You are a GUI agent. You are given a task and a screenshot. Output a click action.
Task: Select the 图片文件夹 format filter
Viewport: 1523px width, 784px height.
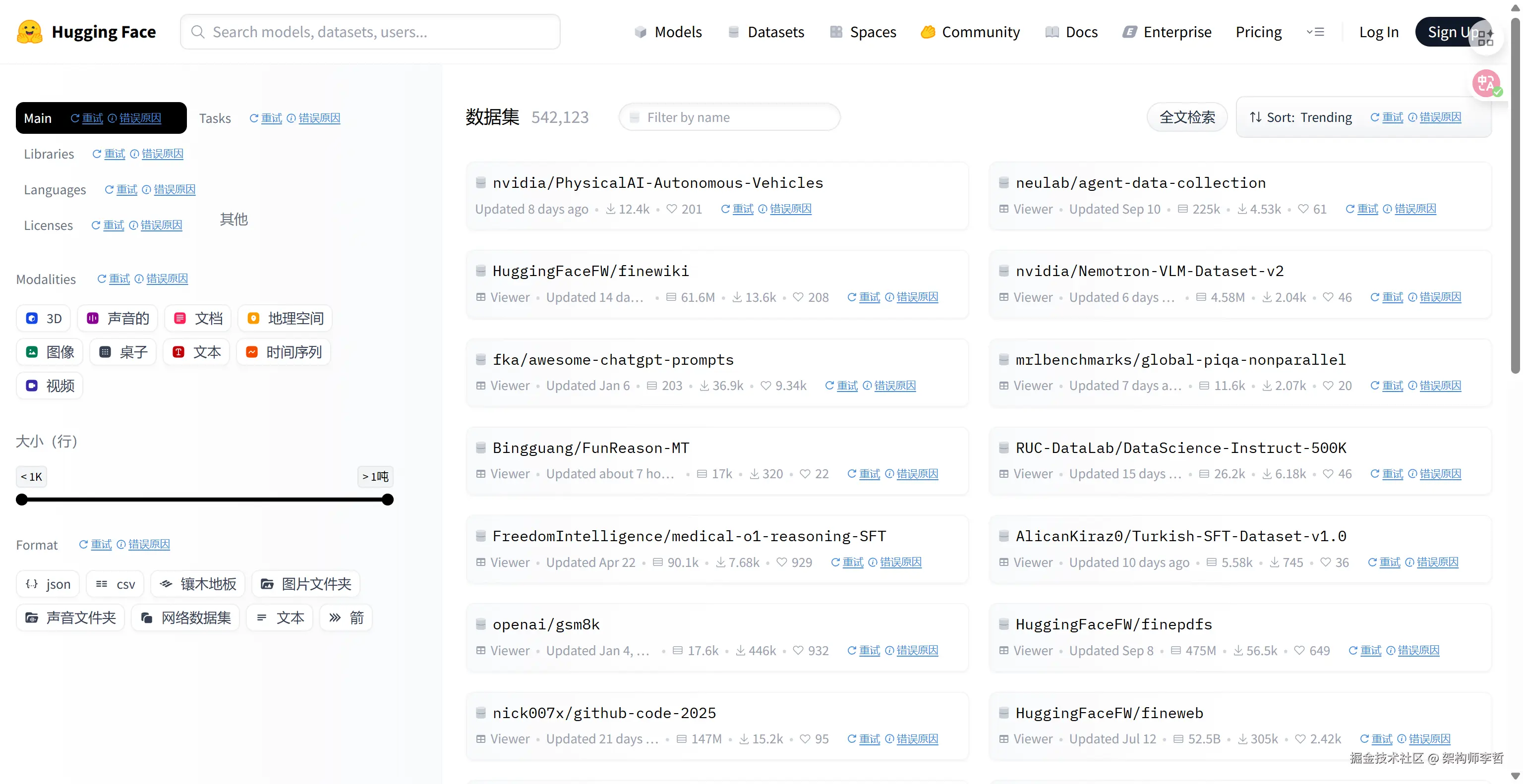point(306,584)
